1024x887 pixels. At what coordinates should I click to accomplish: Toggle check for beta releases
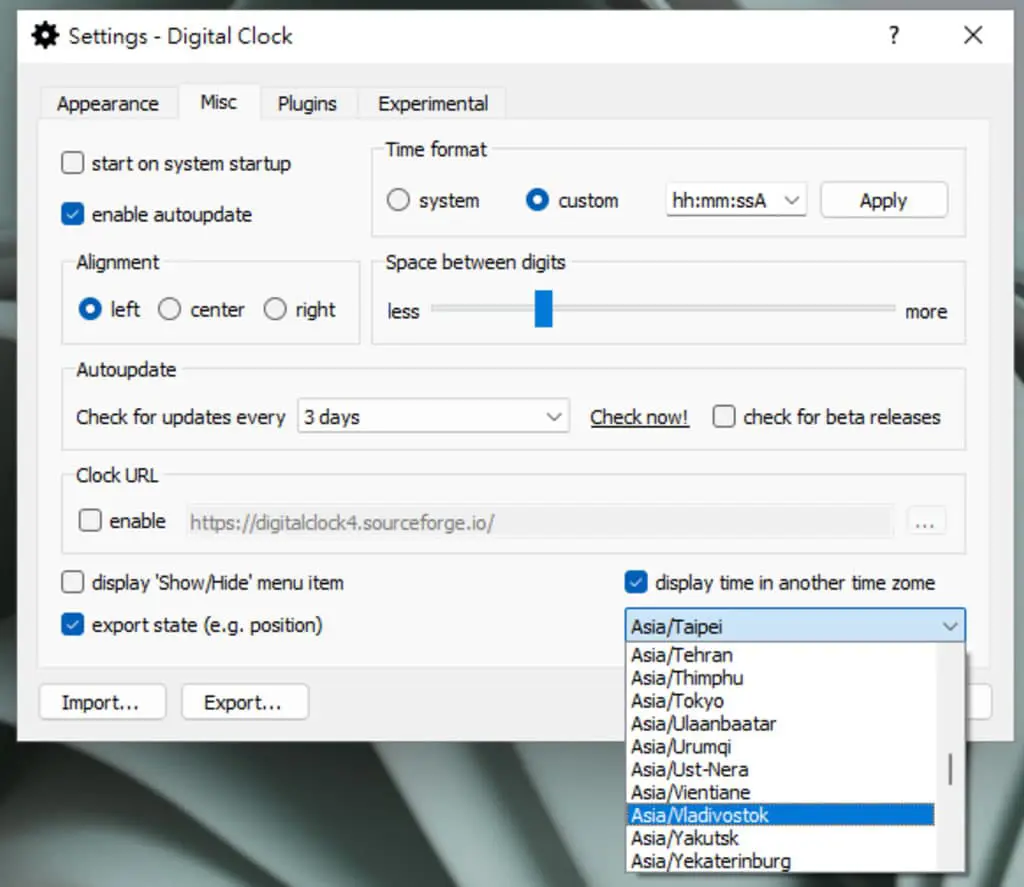[724, 417]
